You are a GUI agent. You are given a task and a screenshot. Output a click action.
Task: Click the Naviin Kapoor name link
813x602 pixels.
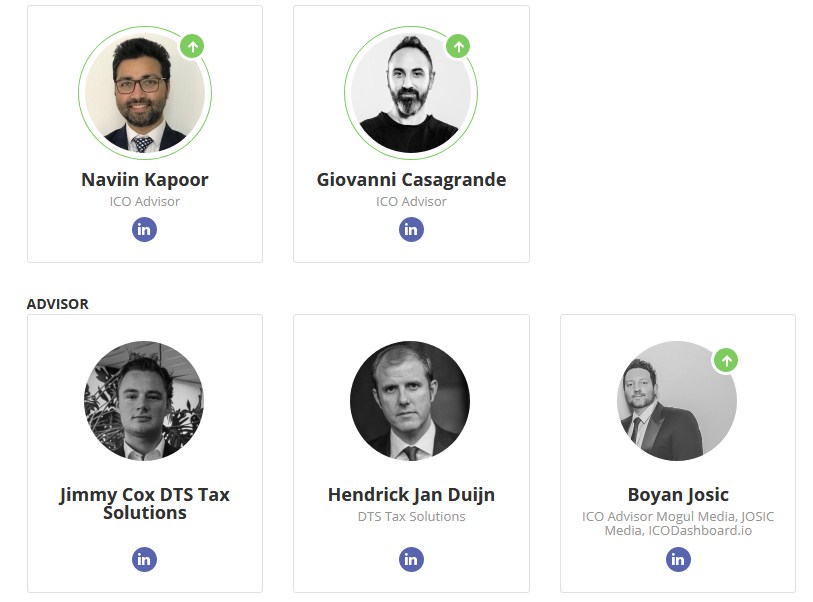[145, 179]
